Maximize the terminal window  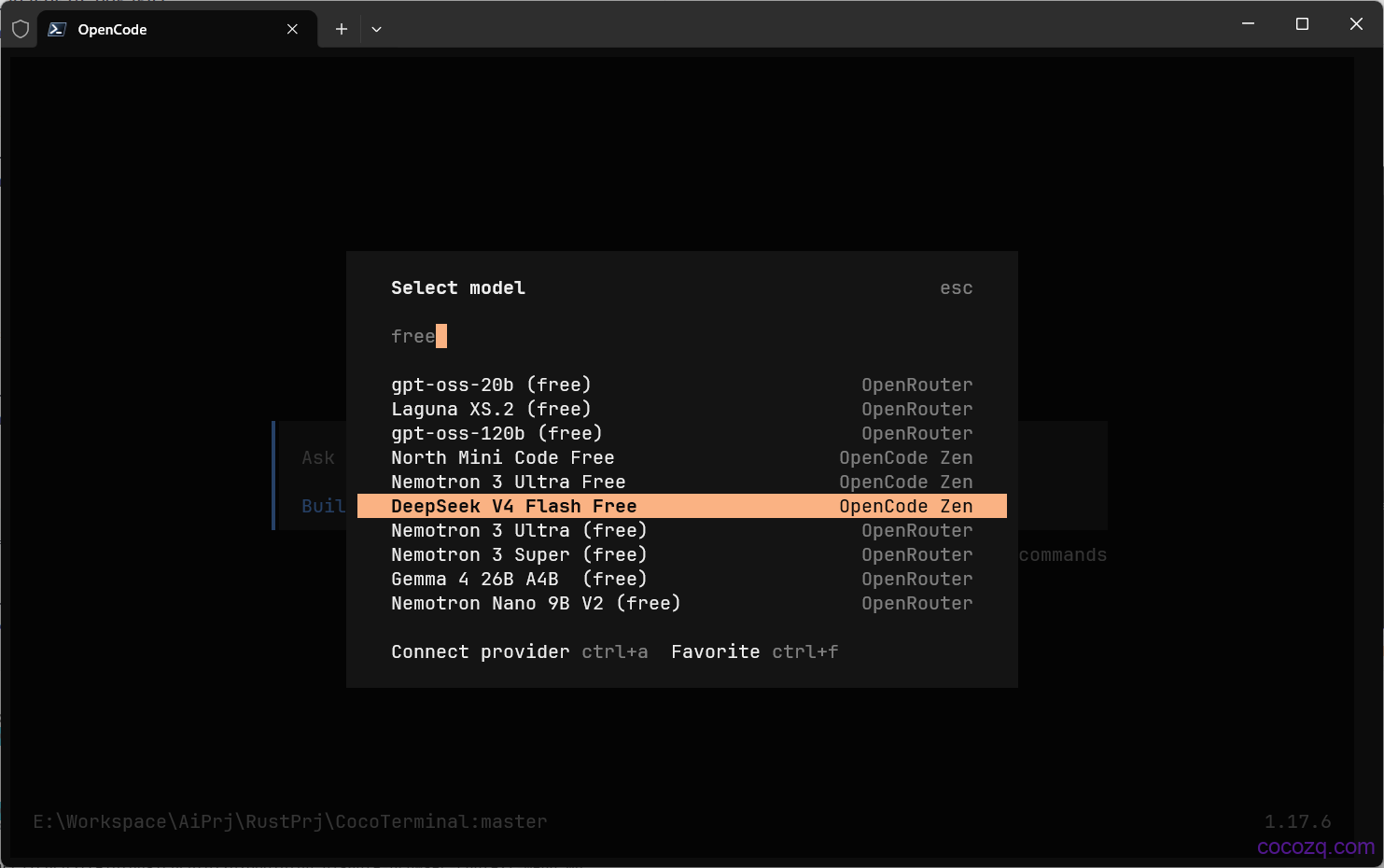(x=1302, y=24)
